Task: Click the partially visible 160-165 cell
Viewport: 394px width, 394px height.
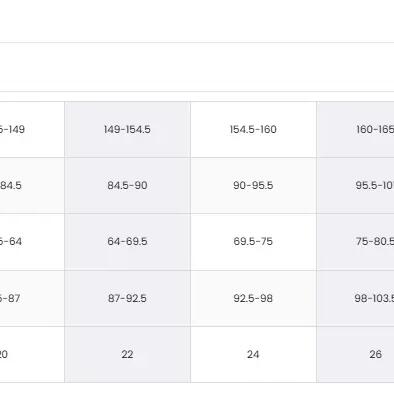Action: point(355,129)
